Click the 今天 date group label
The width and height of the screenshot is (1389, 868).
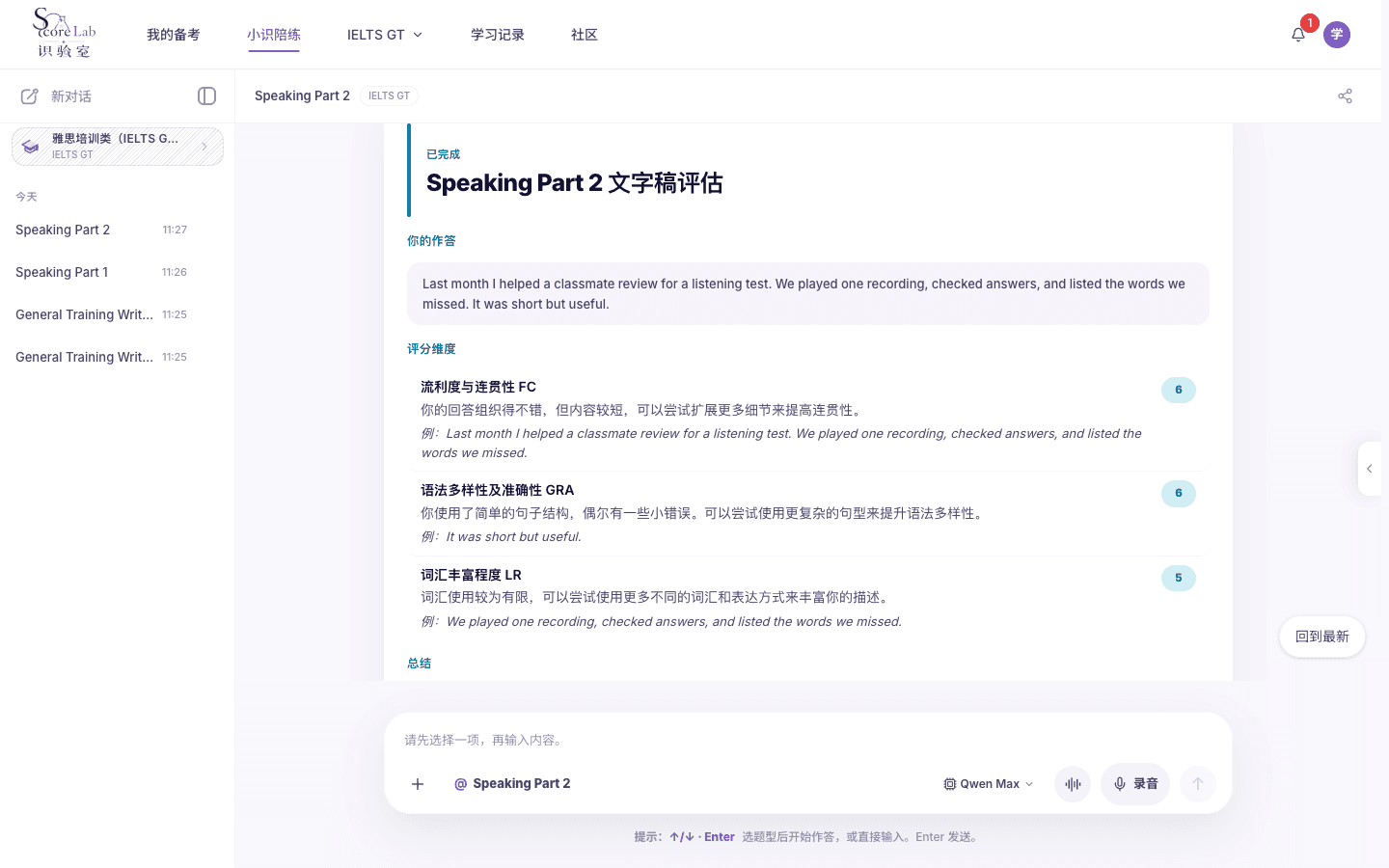coord(26,197)
